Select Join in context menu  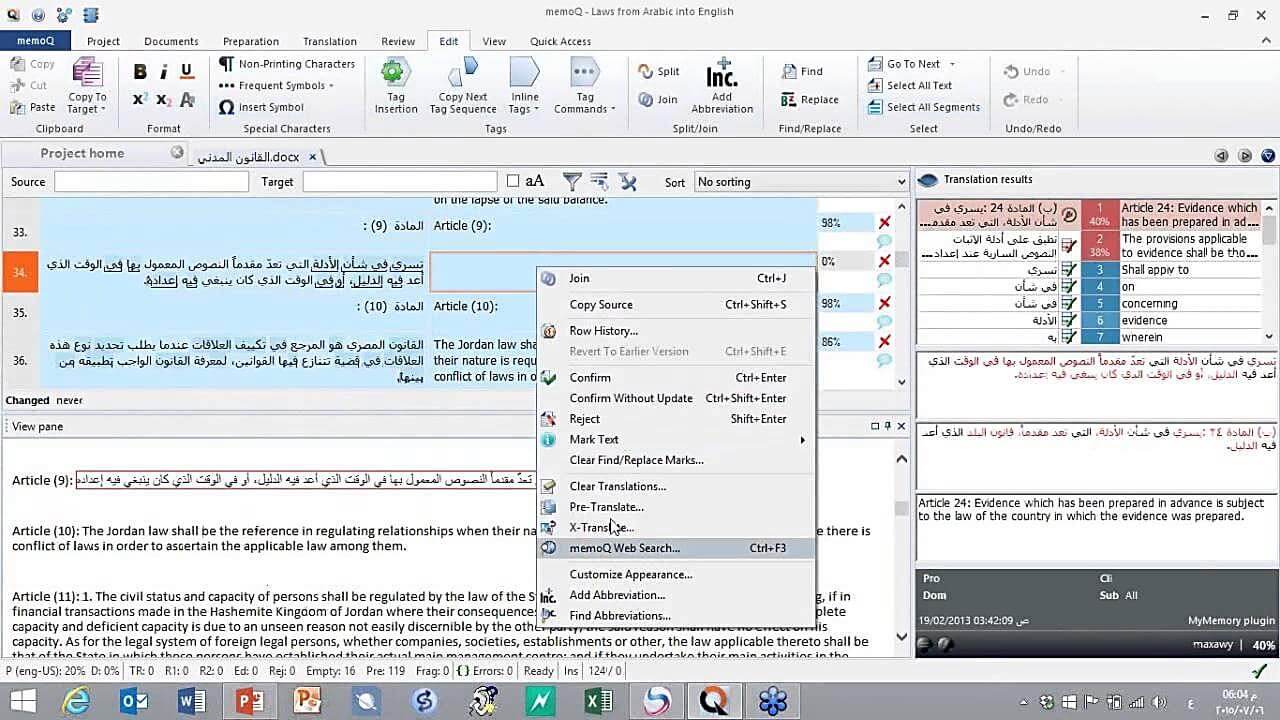[676, 278]
